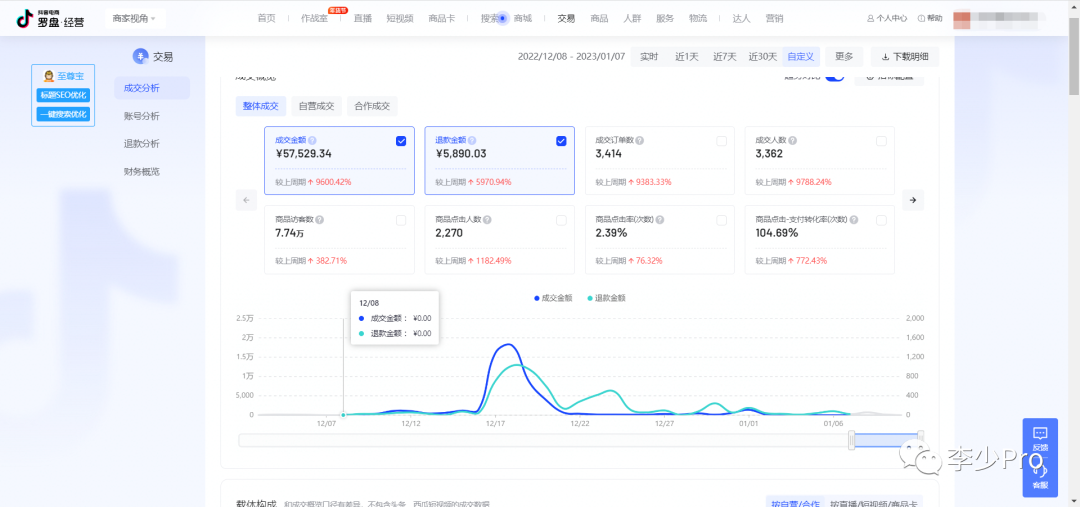Open 商城 in top navigation
1080x507 pixels.
coord(523,19)
